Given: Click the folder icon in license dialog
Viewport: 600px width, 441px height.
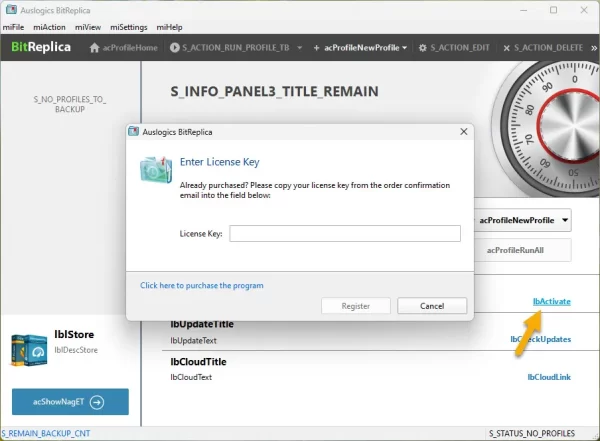Looking at the screenshot, I should point(156,170).
